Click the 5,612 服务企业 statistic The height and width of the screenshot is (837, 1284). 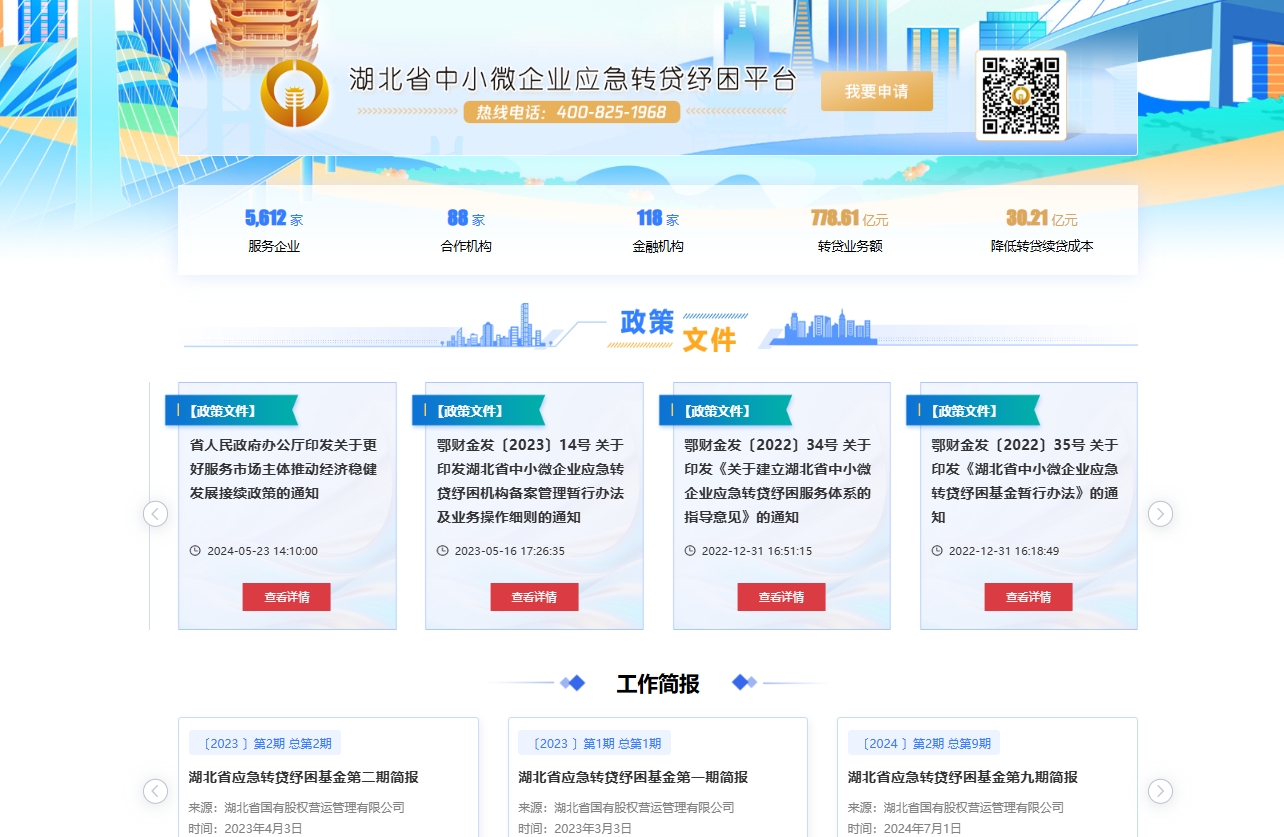pyautogui.click(x=274, y=230)
